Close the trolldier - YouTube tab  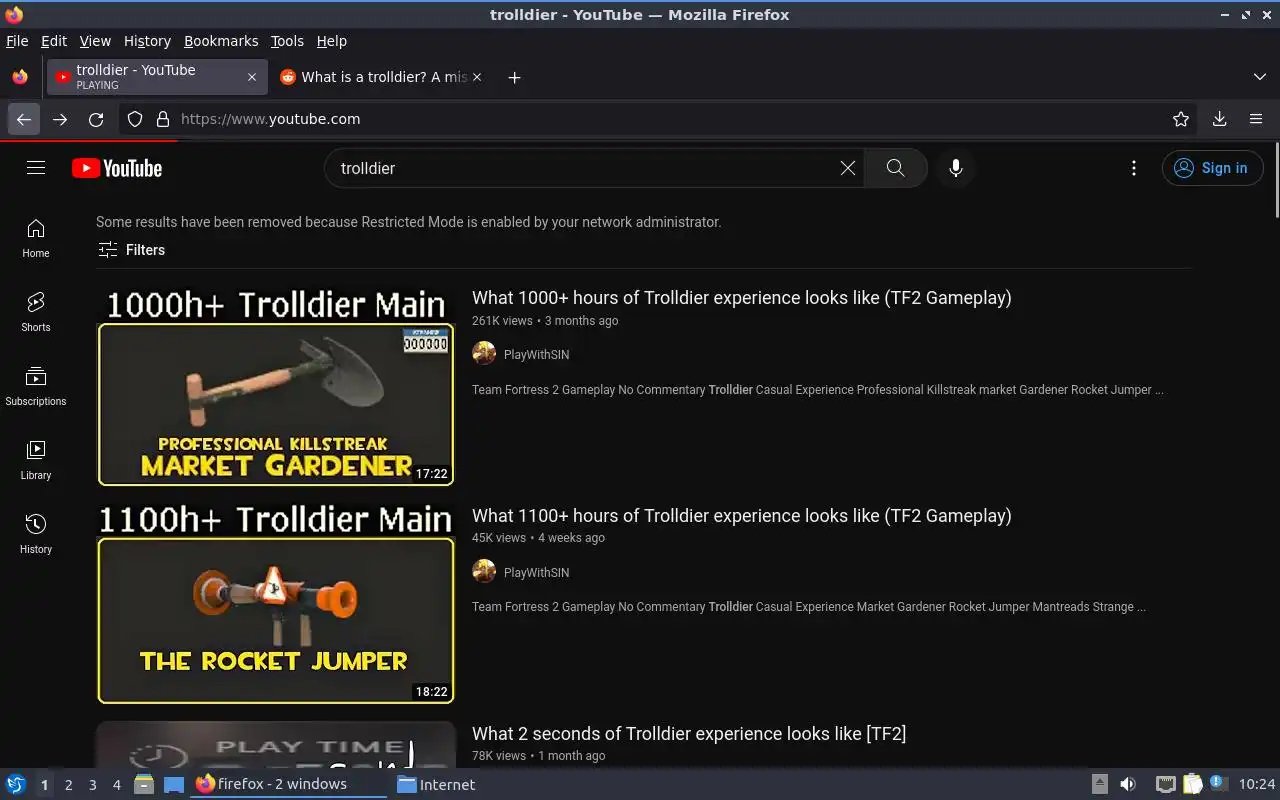pyautogui.click(x=252, y=77)
